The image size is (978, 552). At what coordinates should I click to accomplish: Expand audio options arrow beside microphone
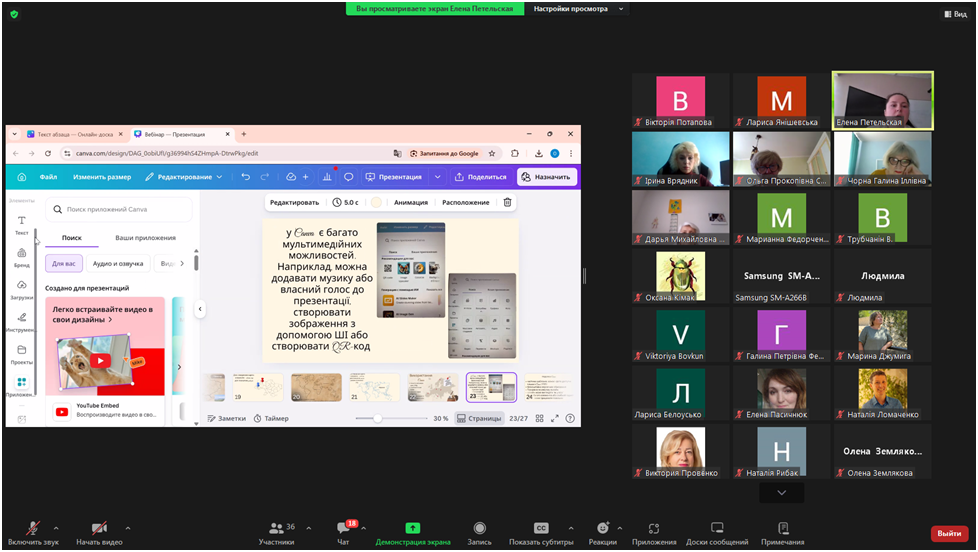[x=56, y=528]
